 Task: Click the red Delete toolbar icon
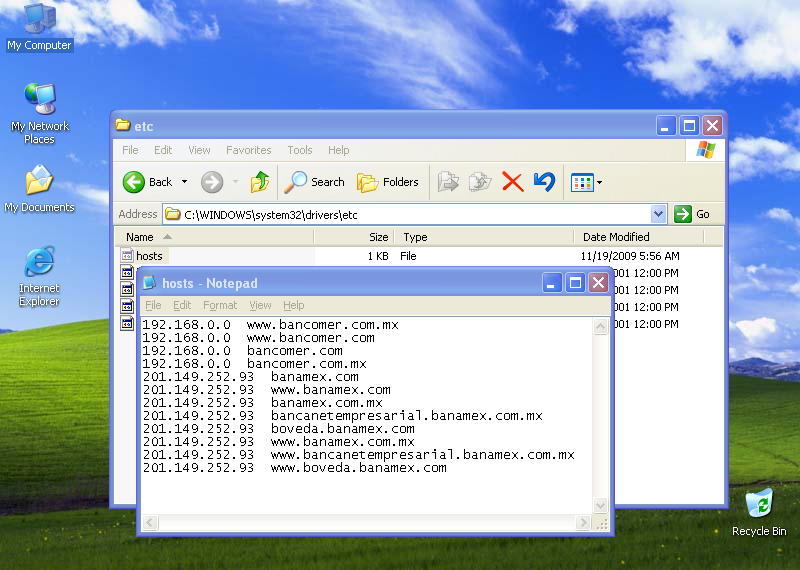click(x=512, y=182)
